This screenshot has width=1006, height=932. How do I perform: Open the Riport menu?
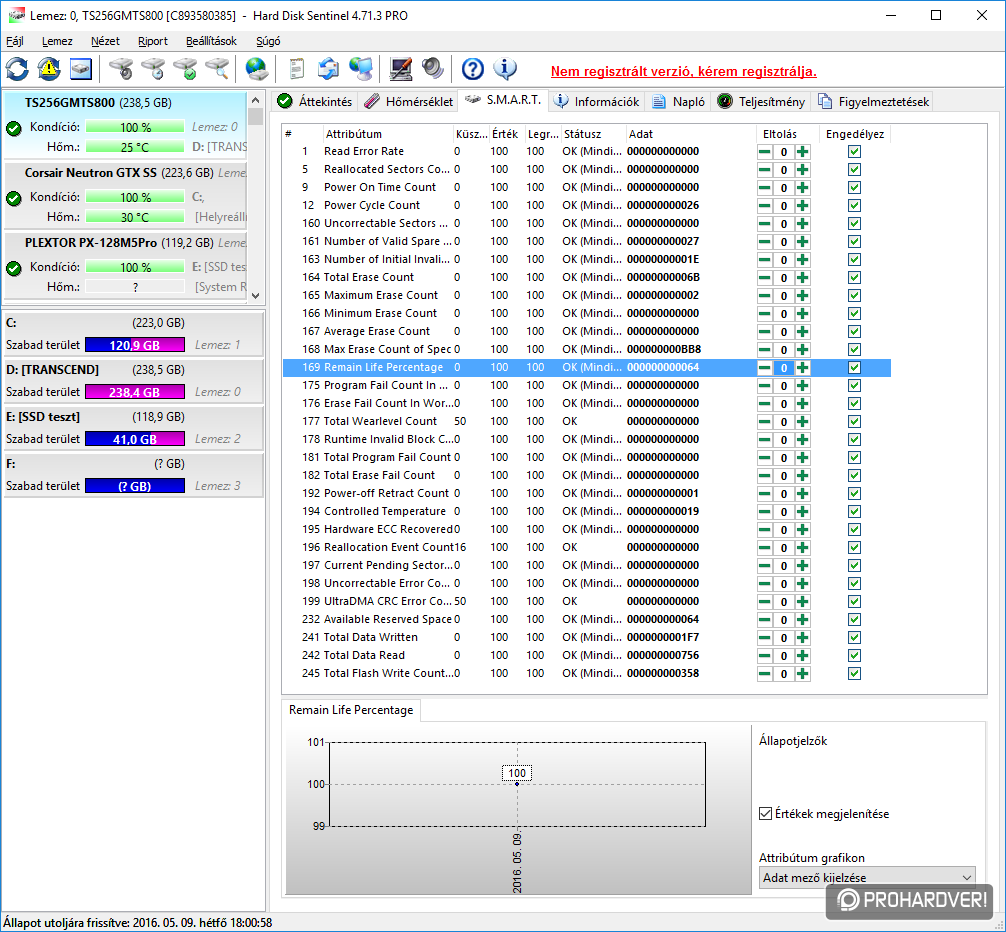click(153, 41)
